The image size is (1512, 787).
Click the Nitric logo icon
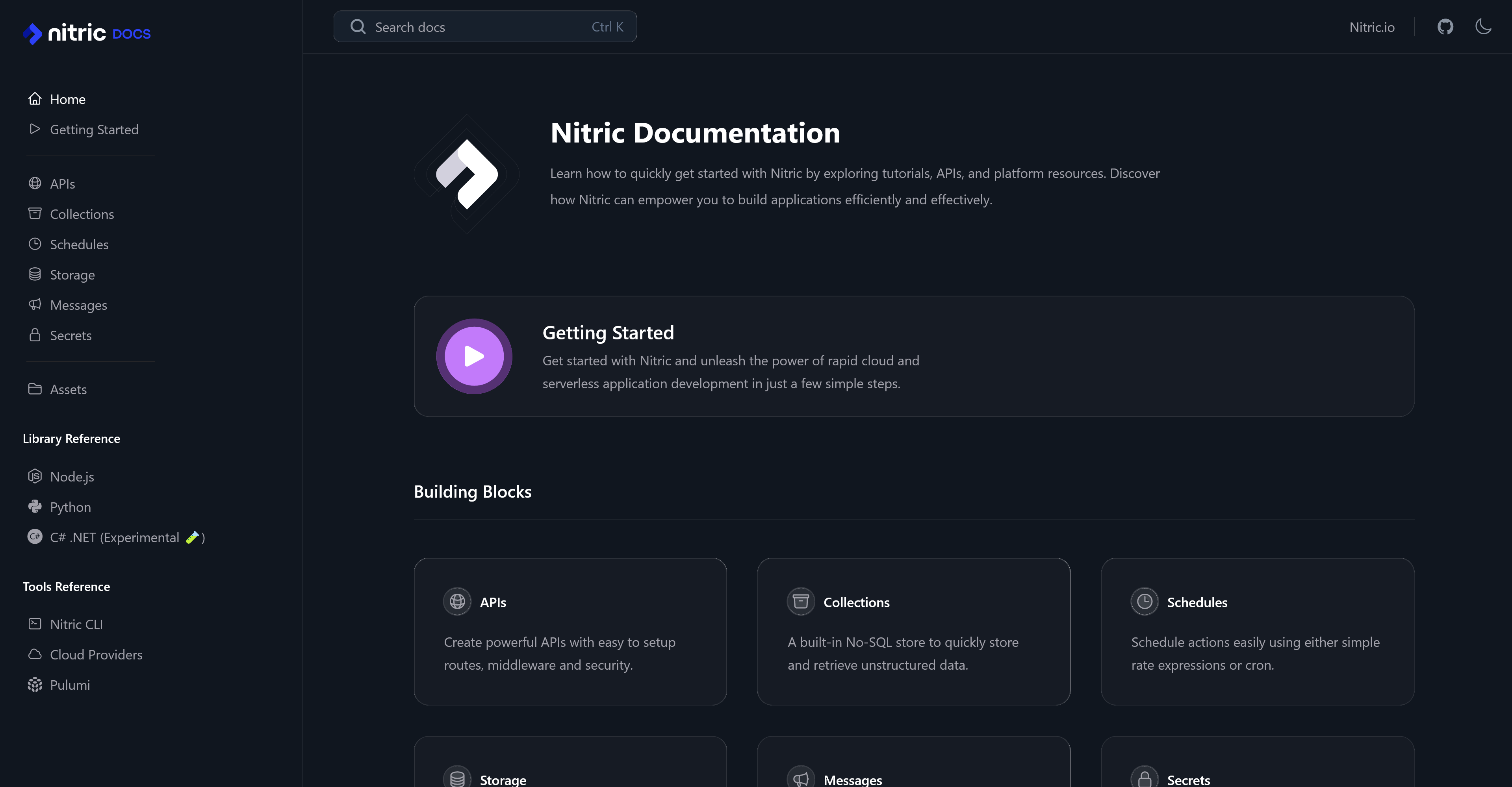pos(33,33)
